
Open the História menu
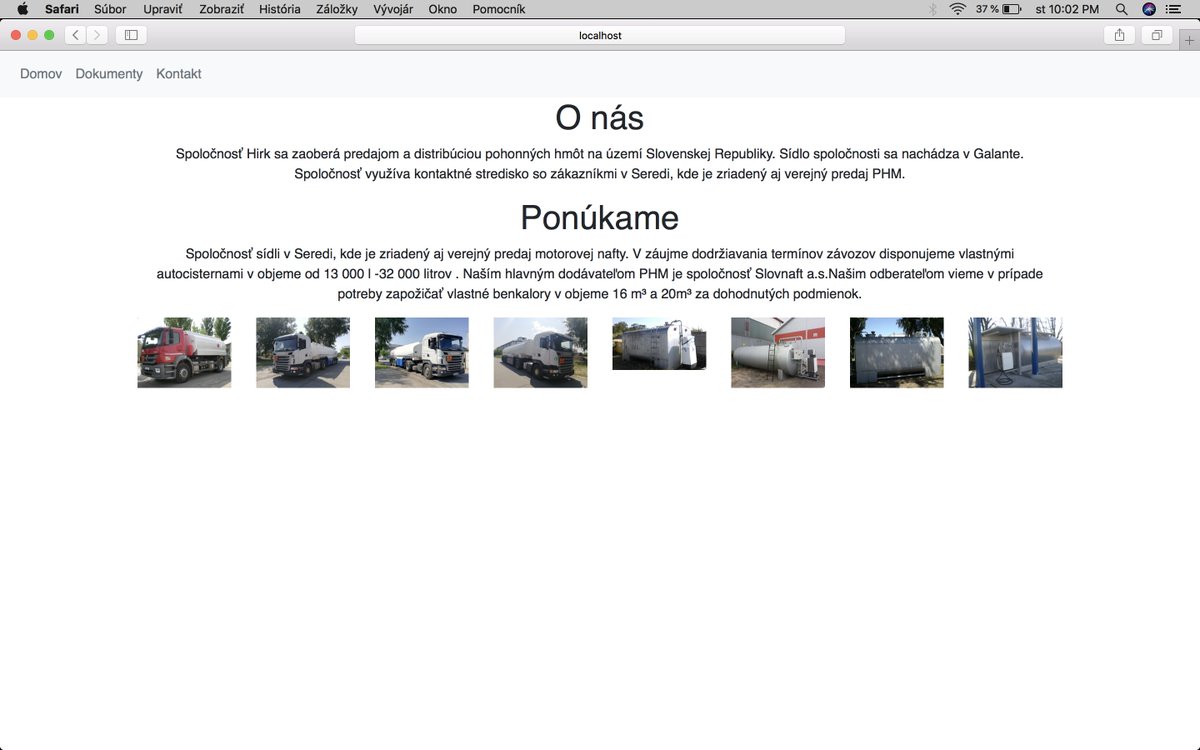pos(280,9)
